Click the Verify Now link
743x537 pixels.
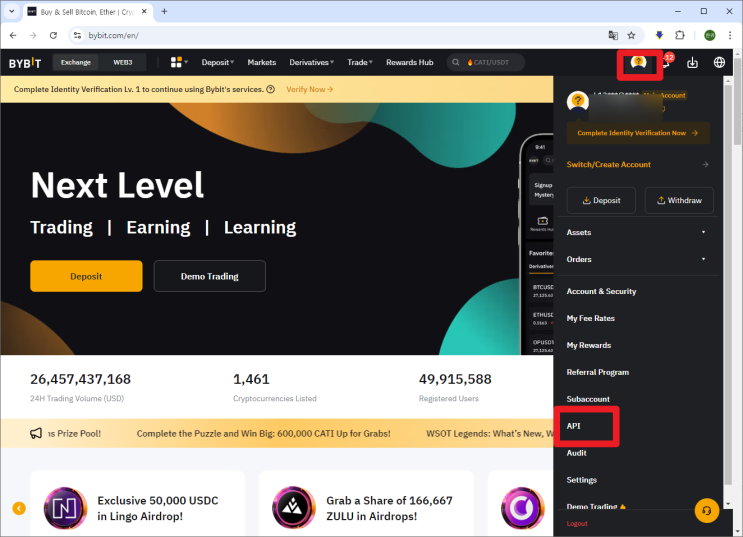click(x=309, y=89)
